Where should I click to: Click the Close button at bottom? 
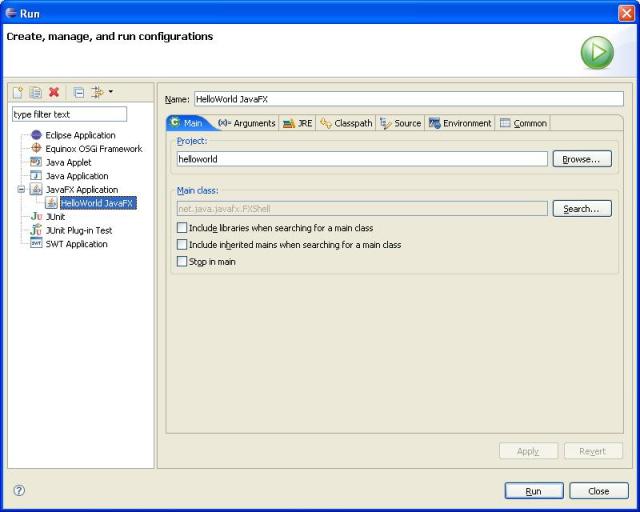[x=599, y=491]
